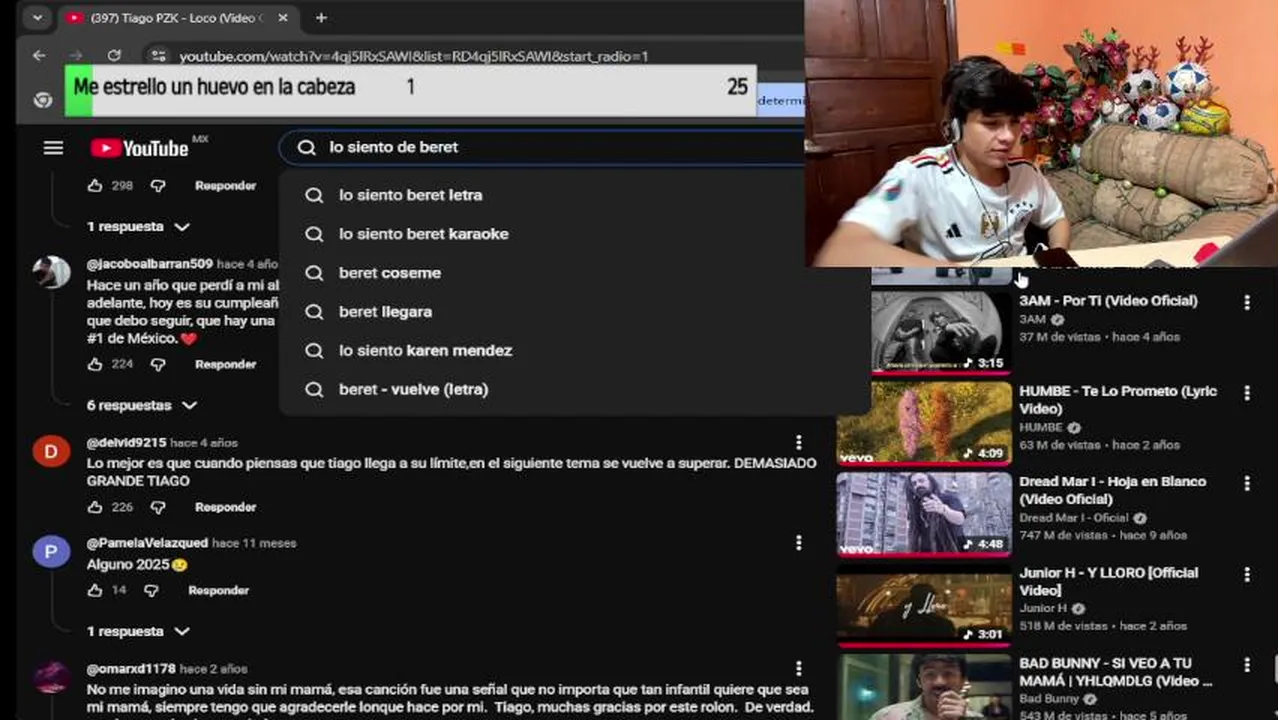Image resolution: width=1278 pixels, height=720 pixels.
Task: Reply to PamelaVelazqued's comment
Action: pos(218,591)
